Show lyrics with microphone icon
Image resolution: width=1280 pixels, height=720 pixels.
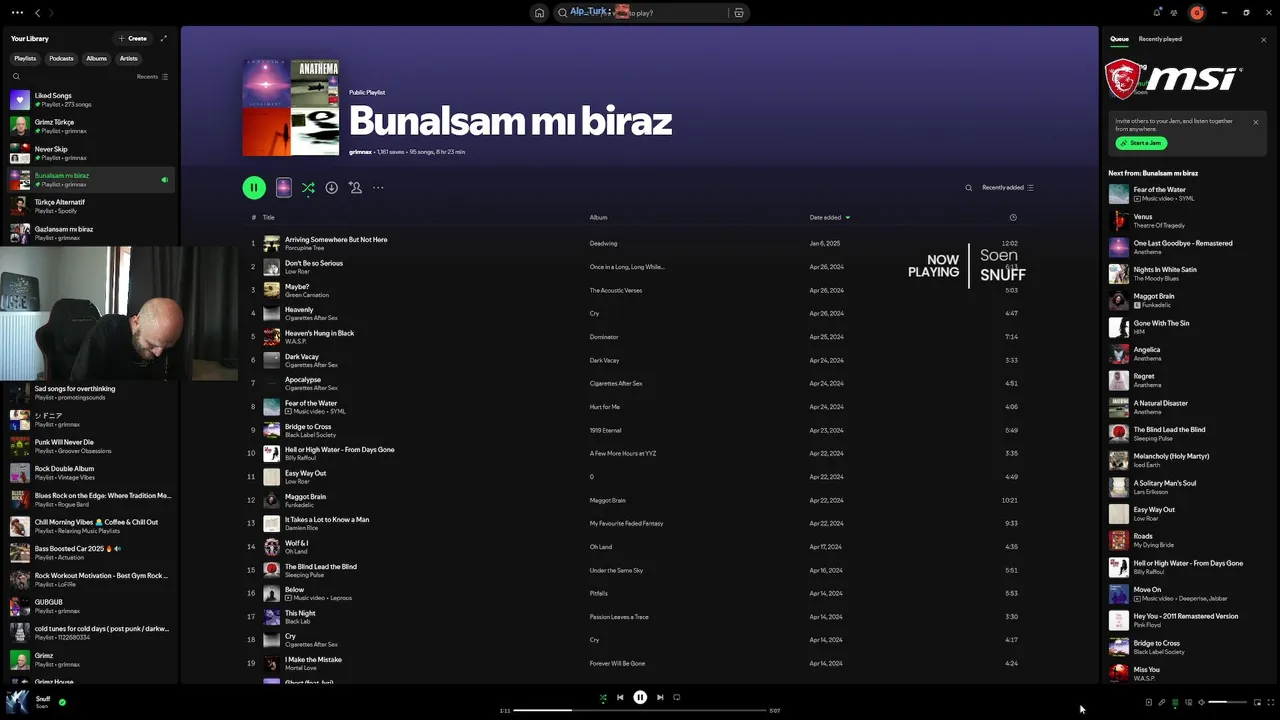[1162, 702]
